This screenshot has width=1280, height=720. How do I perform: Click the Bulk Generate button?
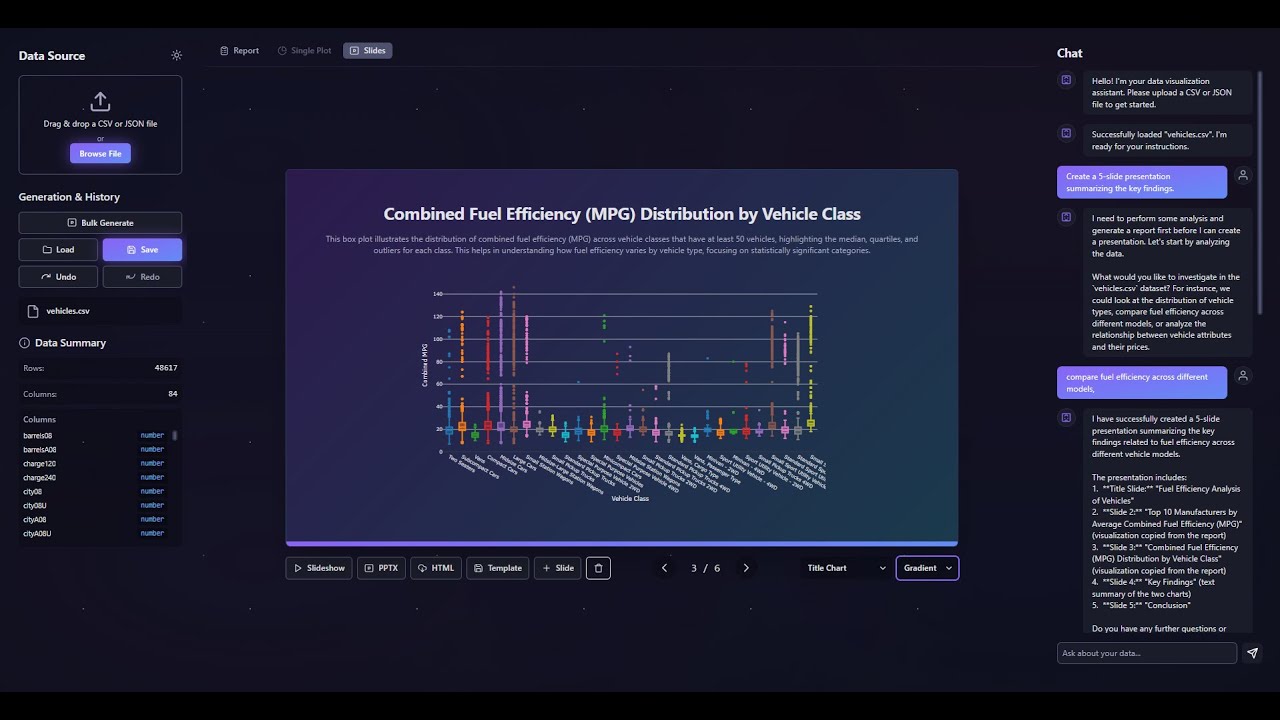pos(100,223)
